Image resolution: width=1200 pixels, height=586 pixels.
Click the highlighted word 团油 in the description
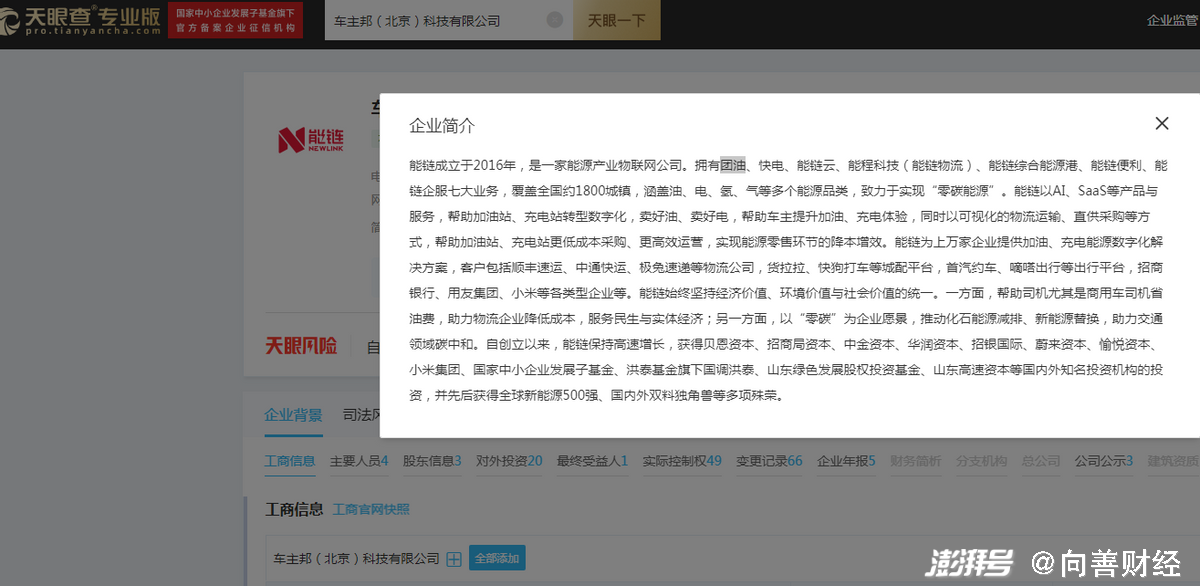click(x=733, y=165)
